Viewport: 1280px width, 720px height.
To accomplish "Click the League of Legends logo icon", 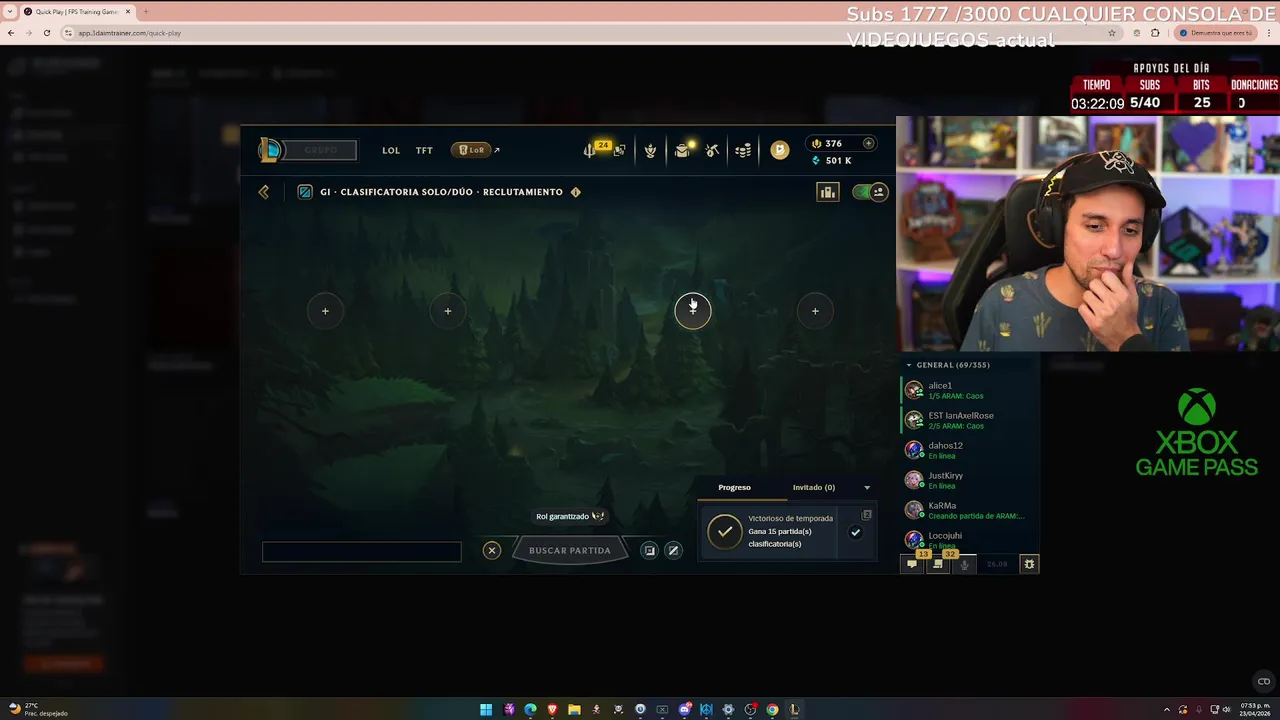I will [270, 150].
